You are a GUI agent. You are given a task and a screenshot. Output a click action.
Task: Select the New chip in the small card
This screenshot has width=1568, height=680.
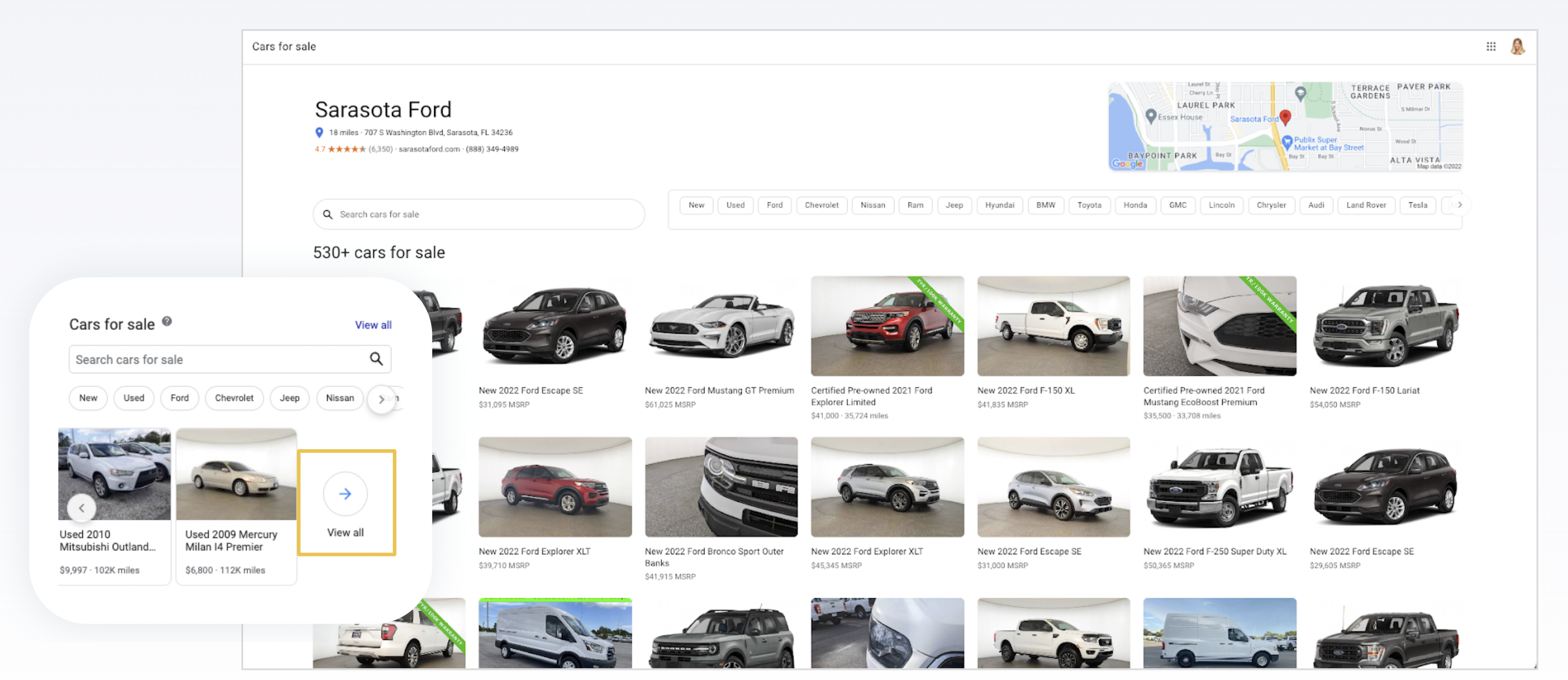(88, 398)
